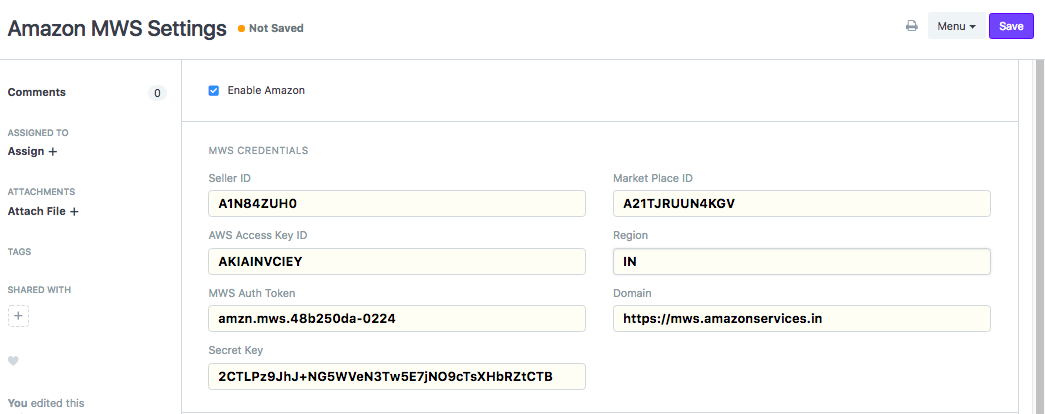Image resolution: width=1045 pixels, height=414 pixels.
Task: Uncheck the Enable Amazon checkbox
Action: coord(214,91)
